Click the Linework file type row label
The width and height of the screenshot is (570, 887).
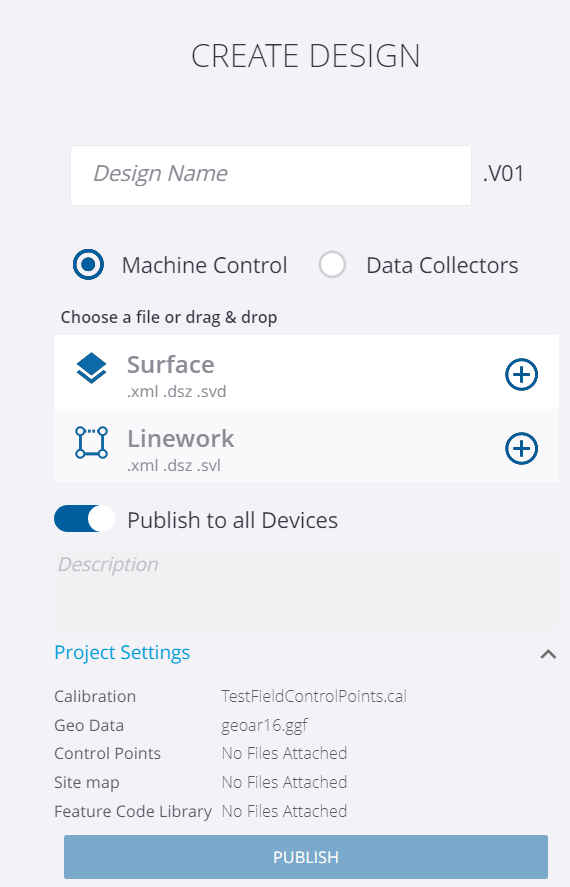pos(180,438)
